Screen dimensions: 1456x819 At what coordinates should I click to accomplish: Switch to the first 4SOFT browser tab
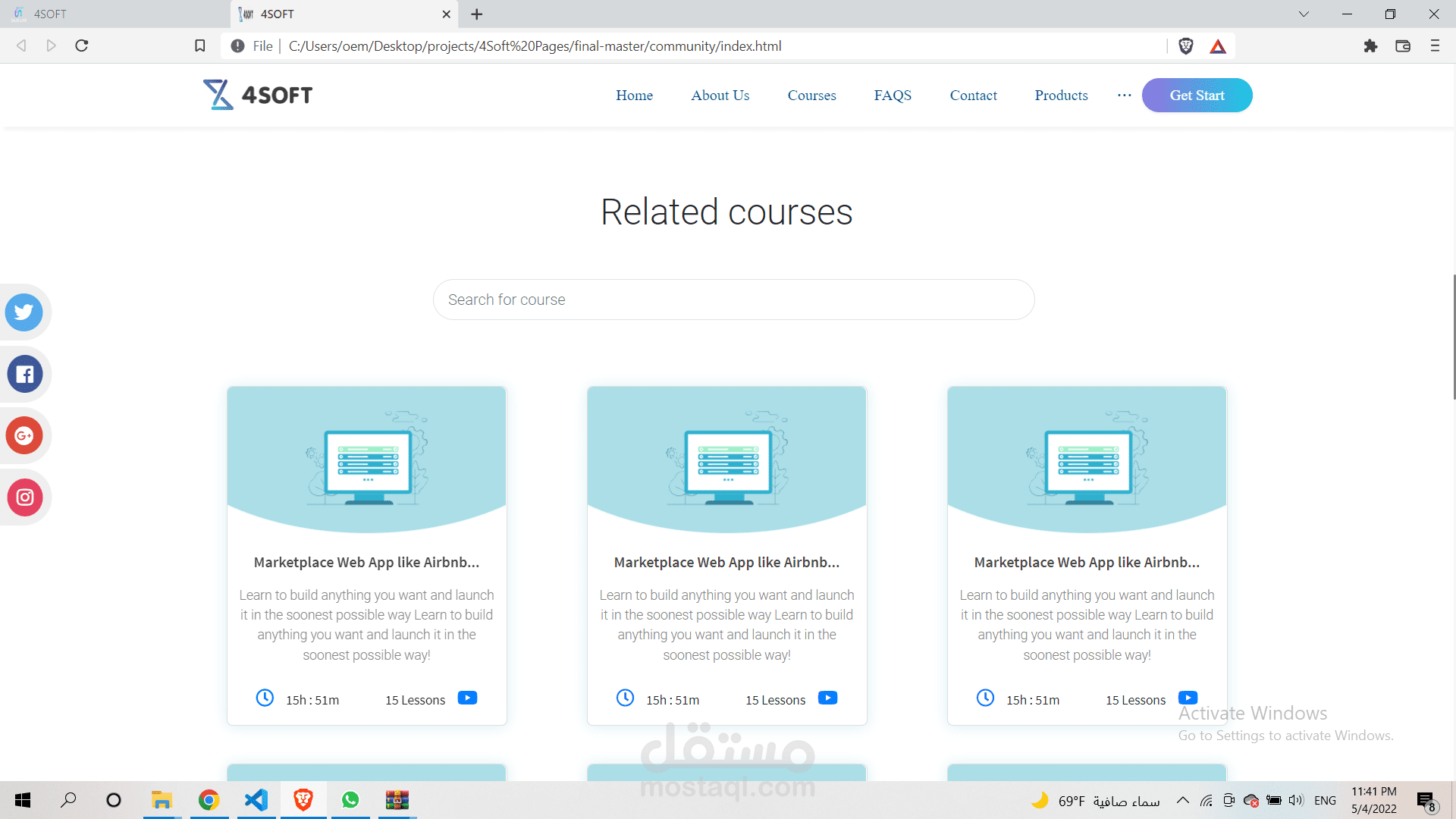114,14
